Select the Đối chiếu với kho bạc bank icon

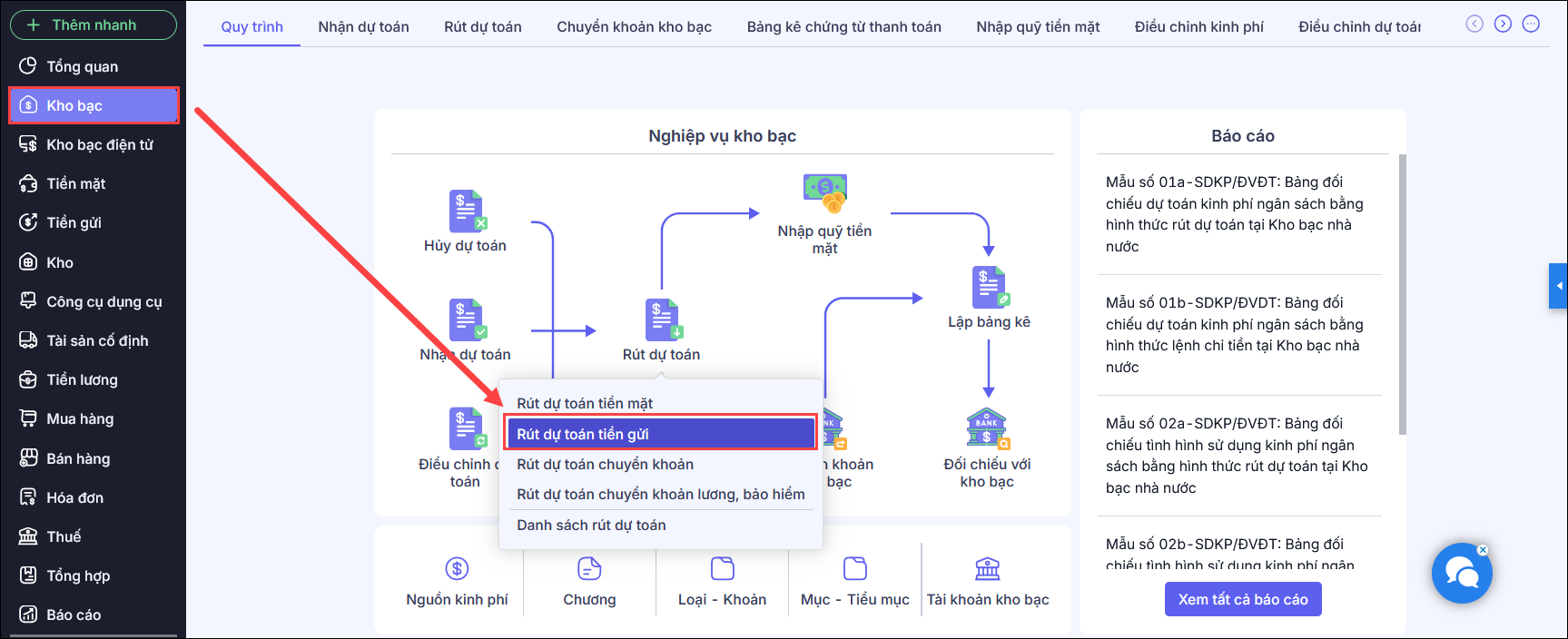(x=988, y=429)
